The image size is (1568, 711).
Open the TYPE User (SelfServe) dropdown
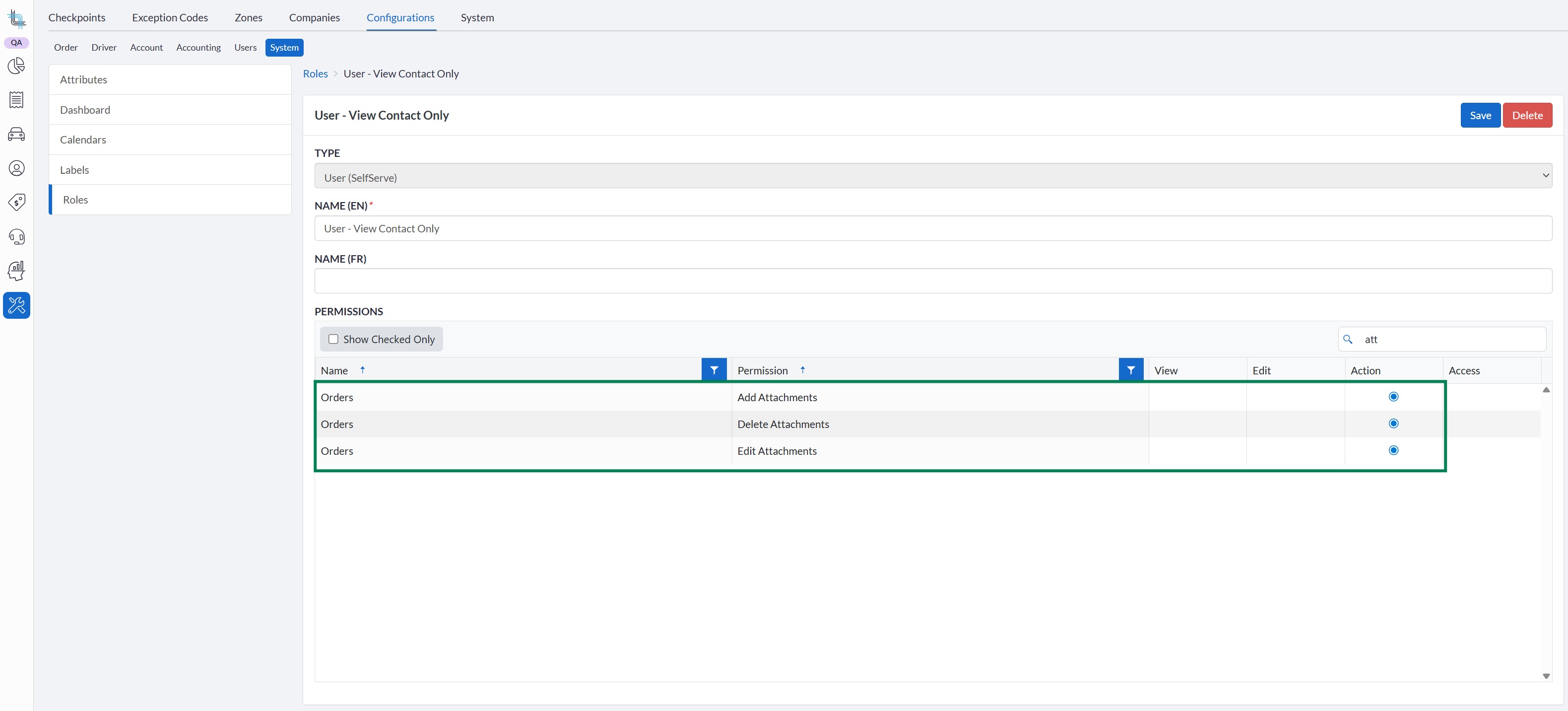(x=932, y=177)
